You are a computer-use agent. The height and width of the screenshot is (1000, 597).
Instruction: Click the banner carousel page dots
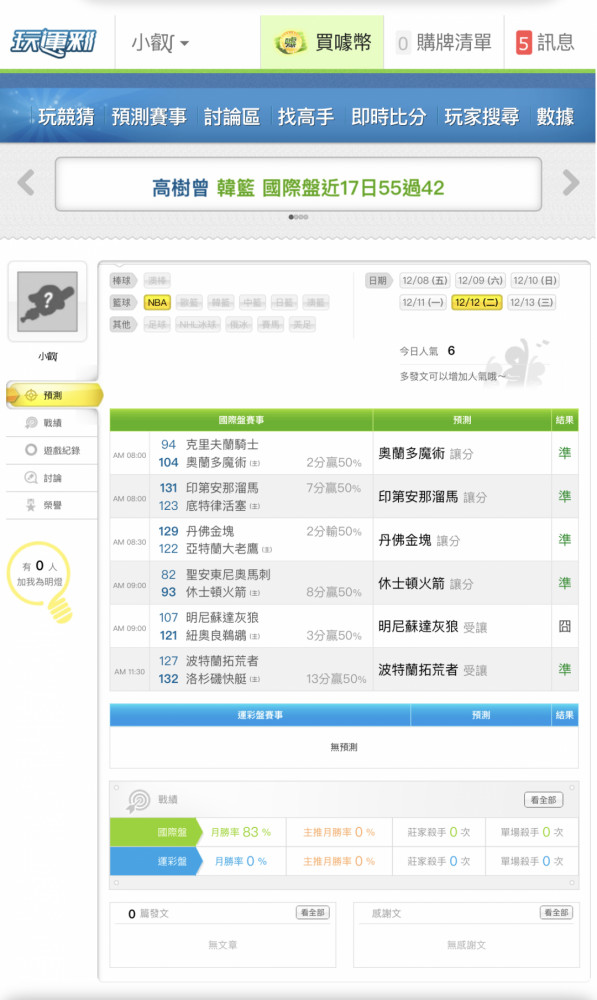point(298,217)
